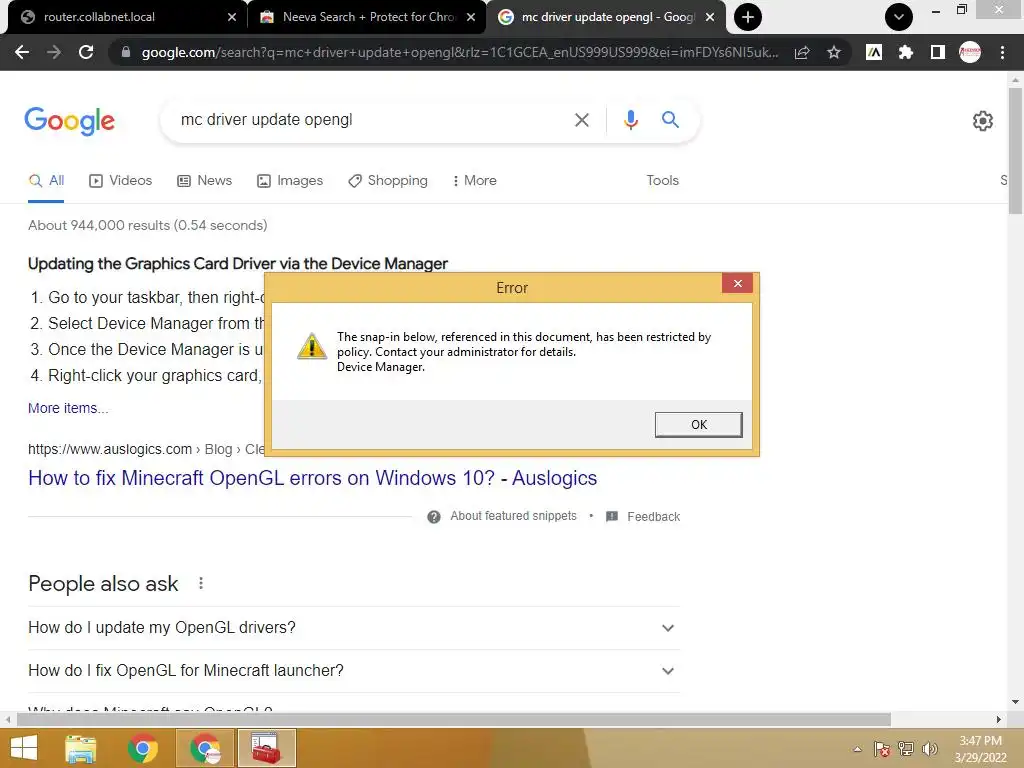Open the More search categories menu

475,180
